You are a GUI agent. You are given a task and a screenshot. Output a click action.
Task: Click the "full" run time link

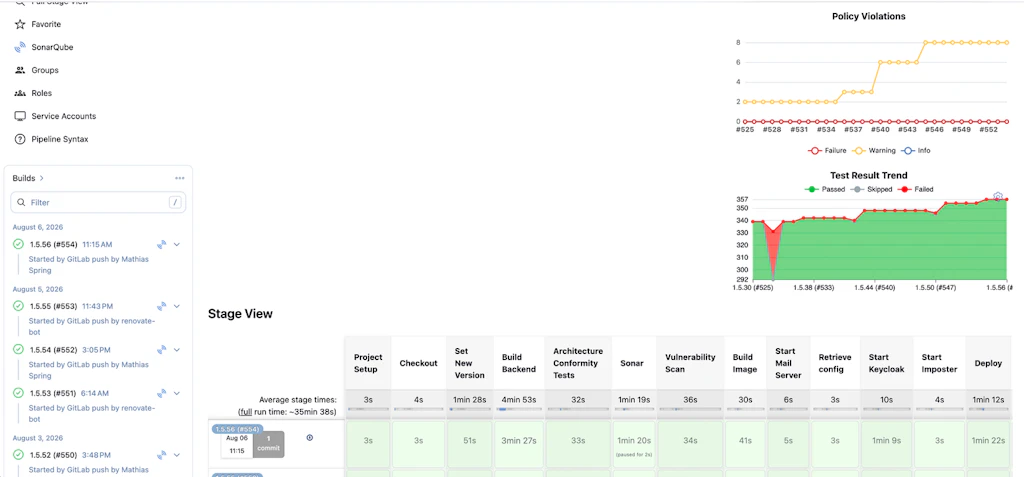pos(246,412)
